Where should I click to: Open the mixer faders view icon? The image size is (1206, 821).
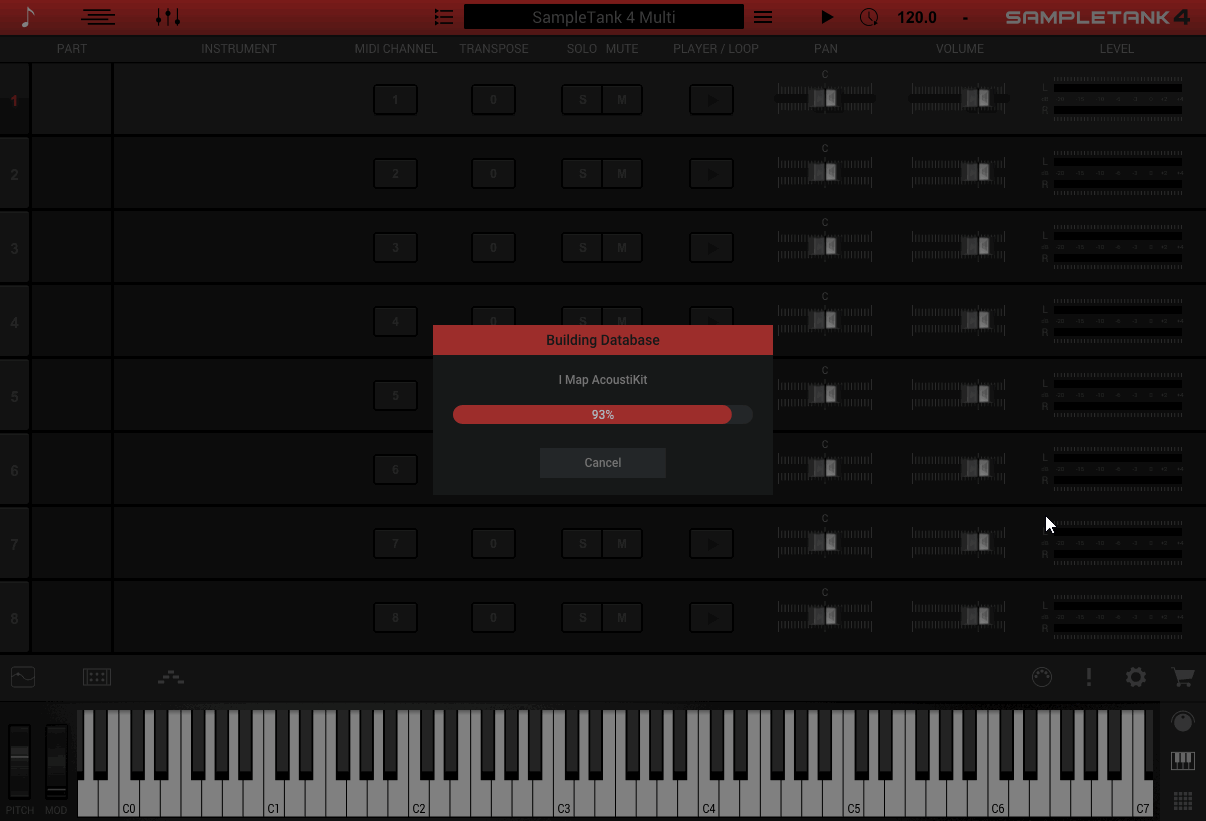168,17
